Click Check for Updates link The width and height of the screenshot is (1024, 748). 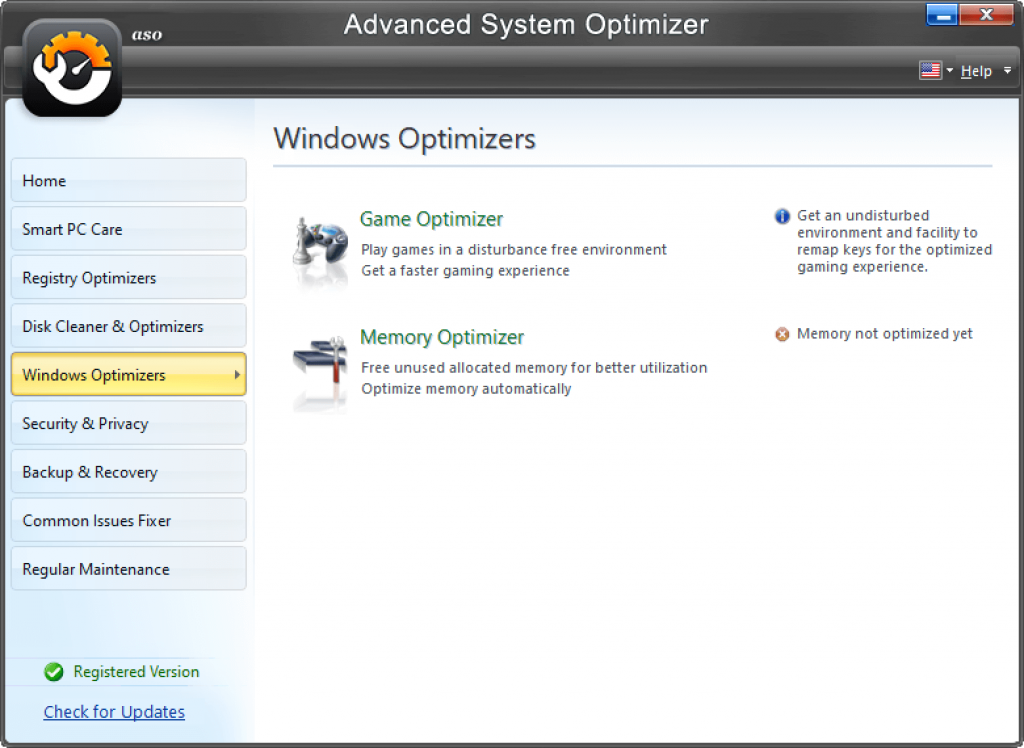[114, 711]
